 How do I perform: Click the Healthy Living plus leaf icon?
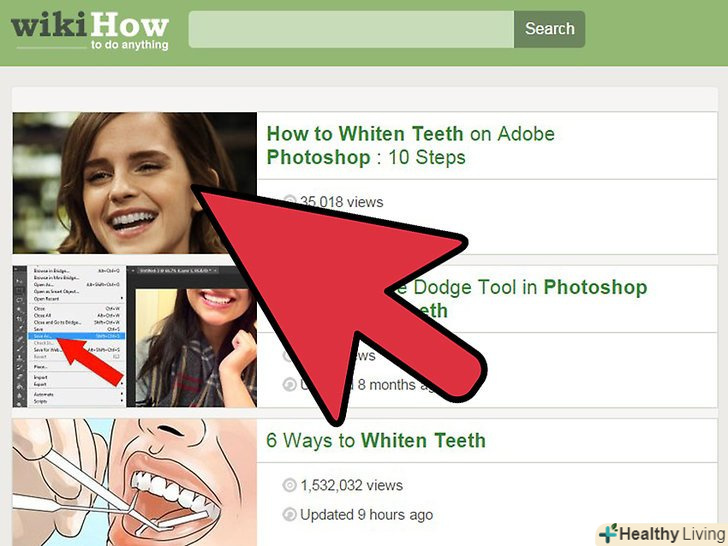click(608, 533)
